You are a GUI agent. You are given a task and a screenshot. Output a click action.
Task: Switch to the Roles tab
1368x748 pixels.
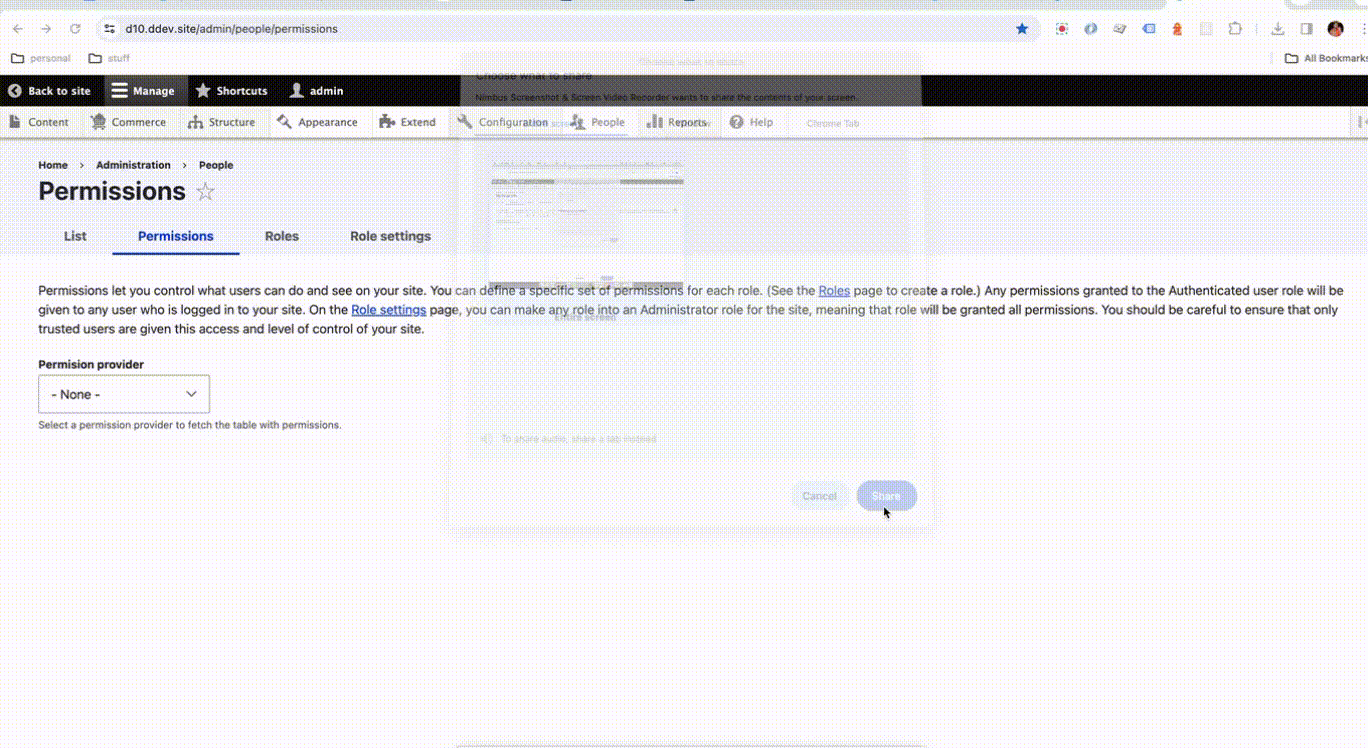(x=281, y=236)
